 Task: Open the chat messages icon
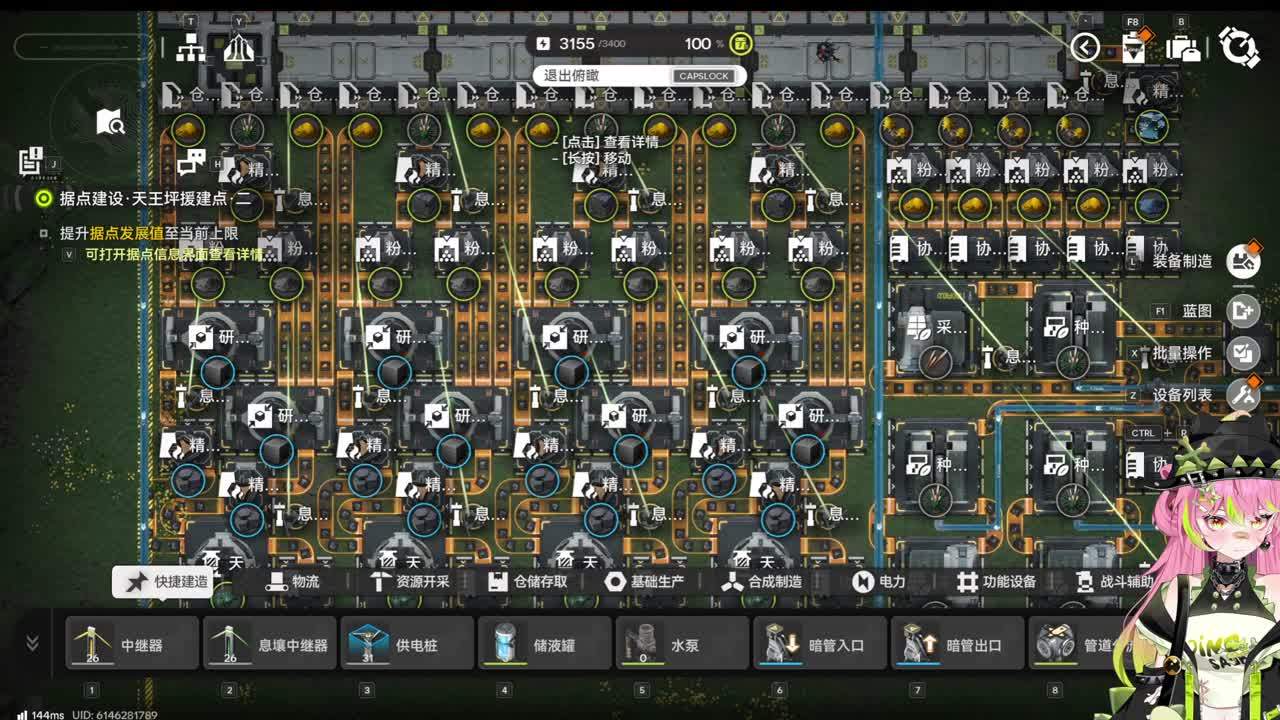190,162
